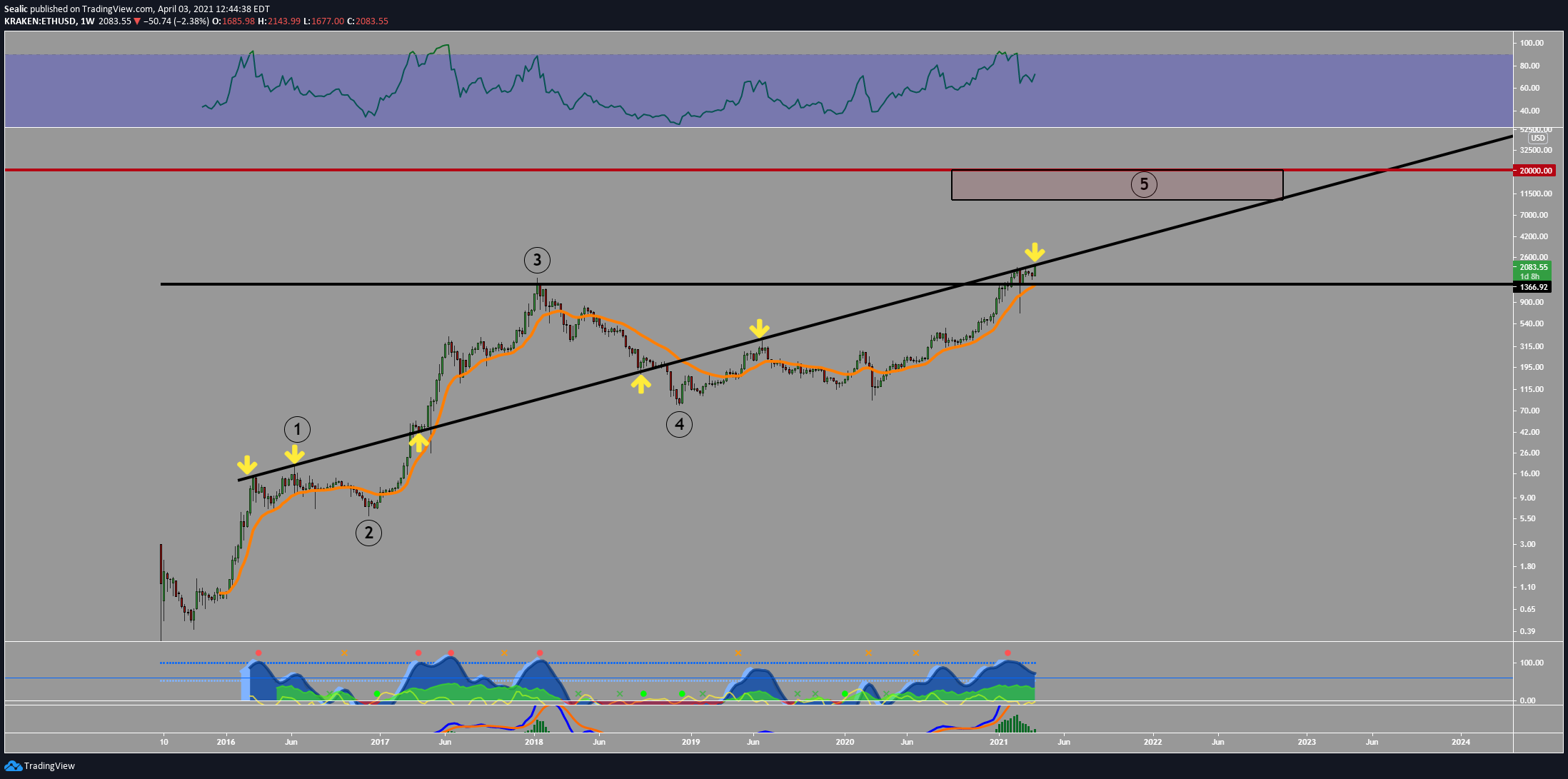The width and height of the screenshot is (1568, 779).
Task: Click 32500.00 on the price axis
Action: (1536, 150)
